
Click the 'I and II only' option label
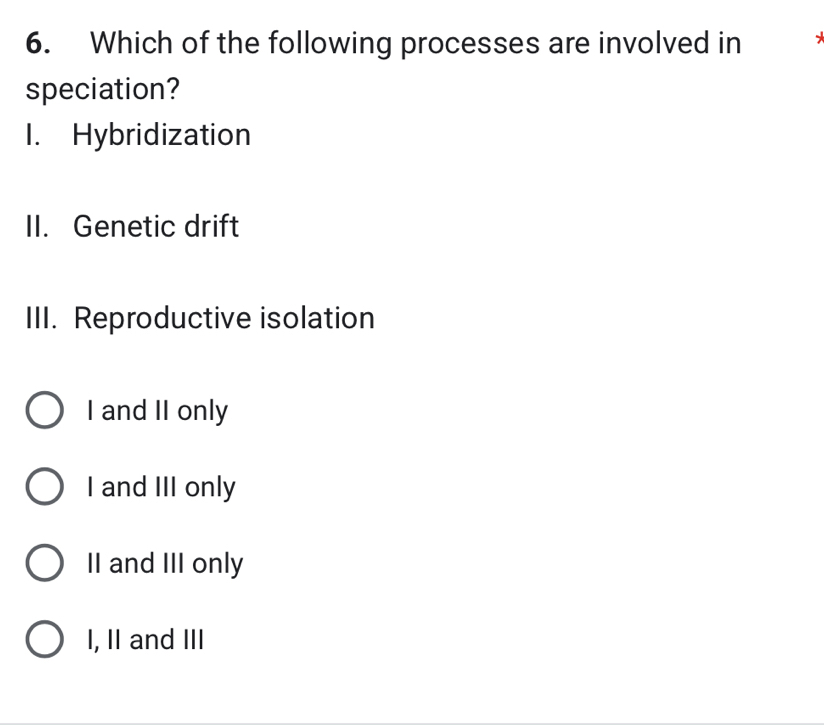point(157,410)
